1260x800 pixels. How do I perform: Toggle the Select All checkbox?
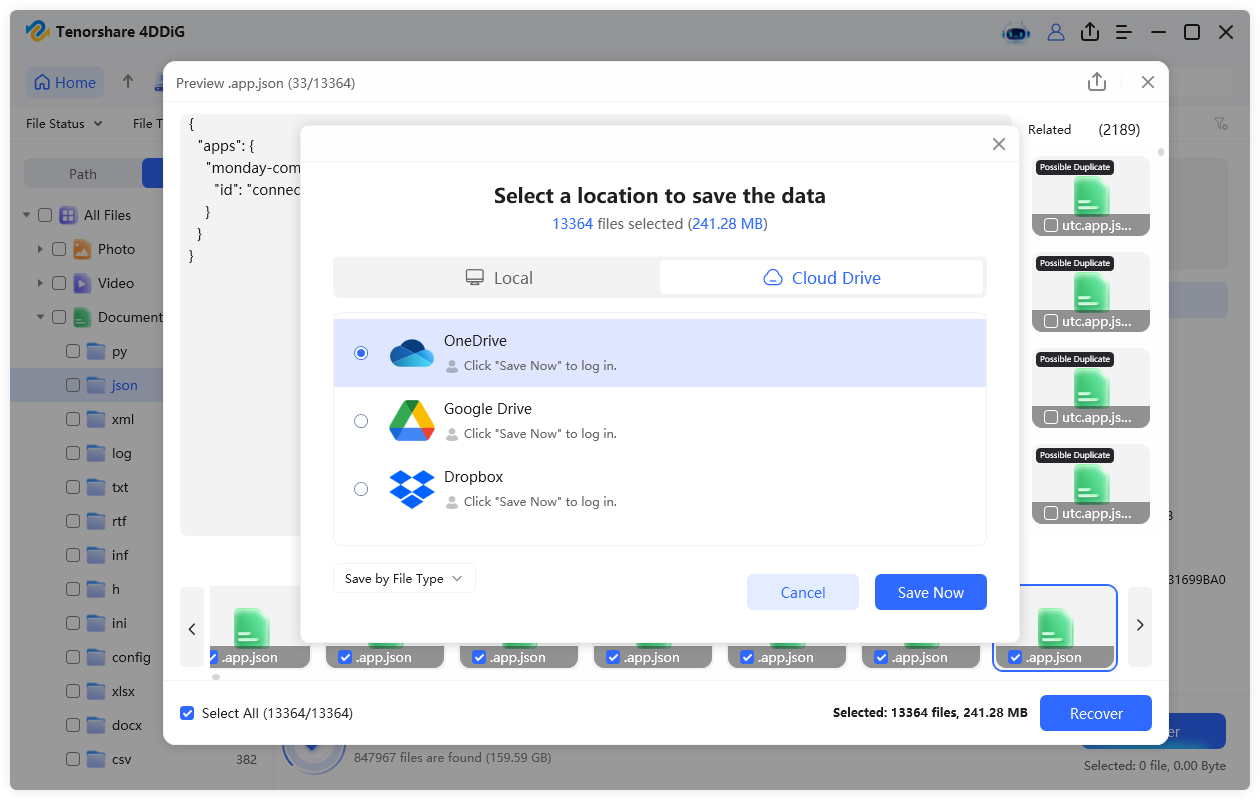click(x=187, y=713)
